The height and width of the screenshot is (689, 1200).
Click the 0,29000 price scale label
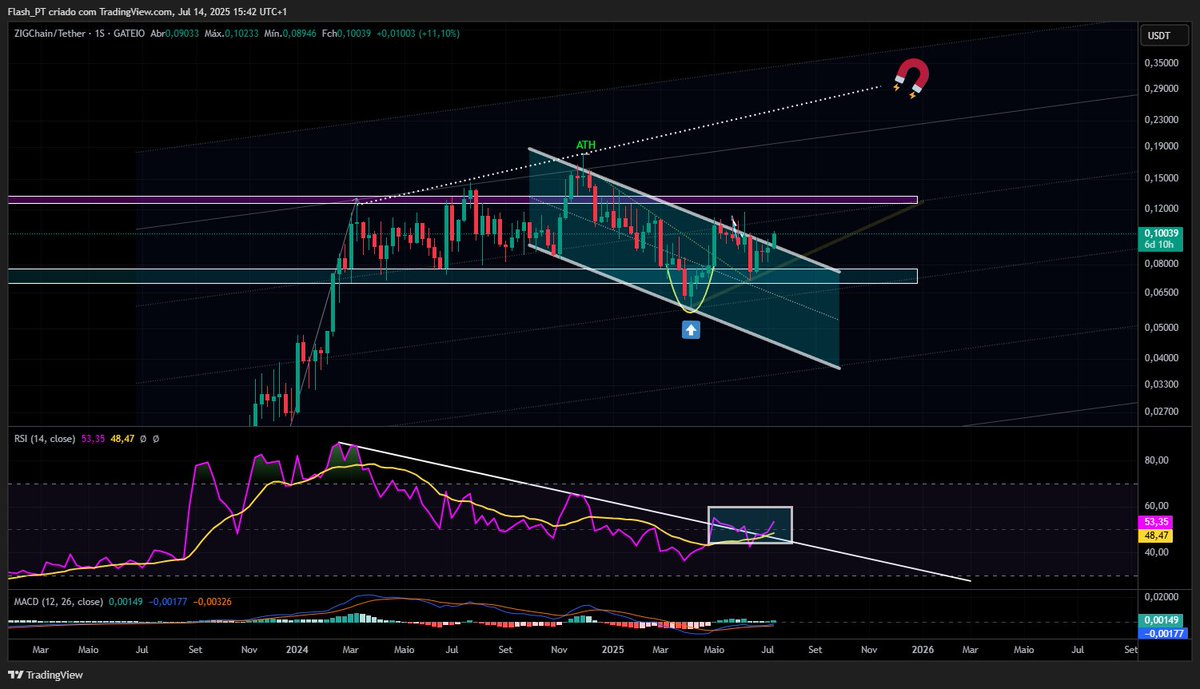pyautogui.click(x=1160, y=88)
